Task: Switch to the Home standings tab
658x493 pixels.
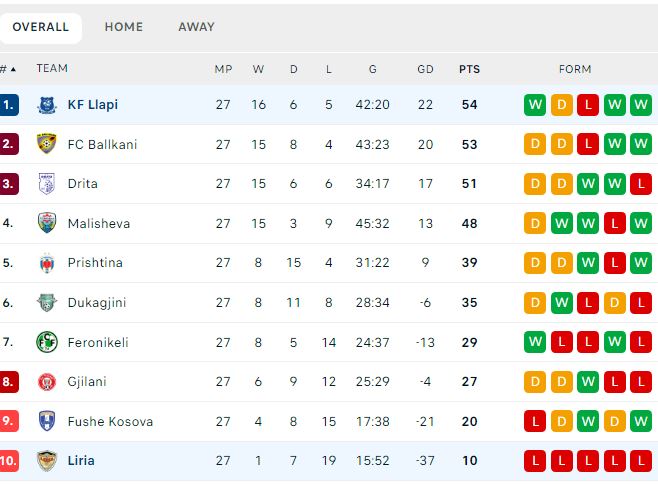Action: pyautogui.click(x=124, y=27)
